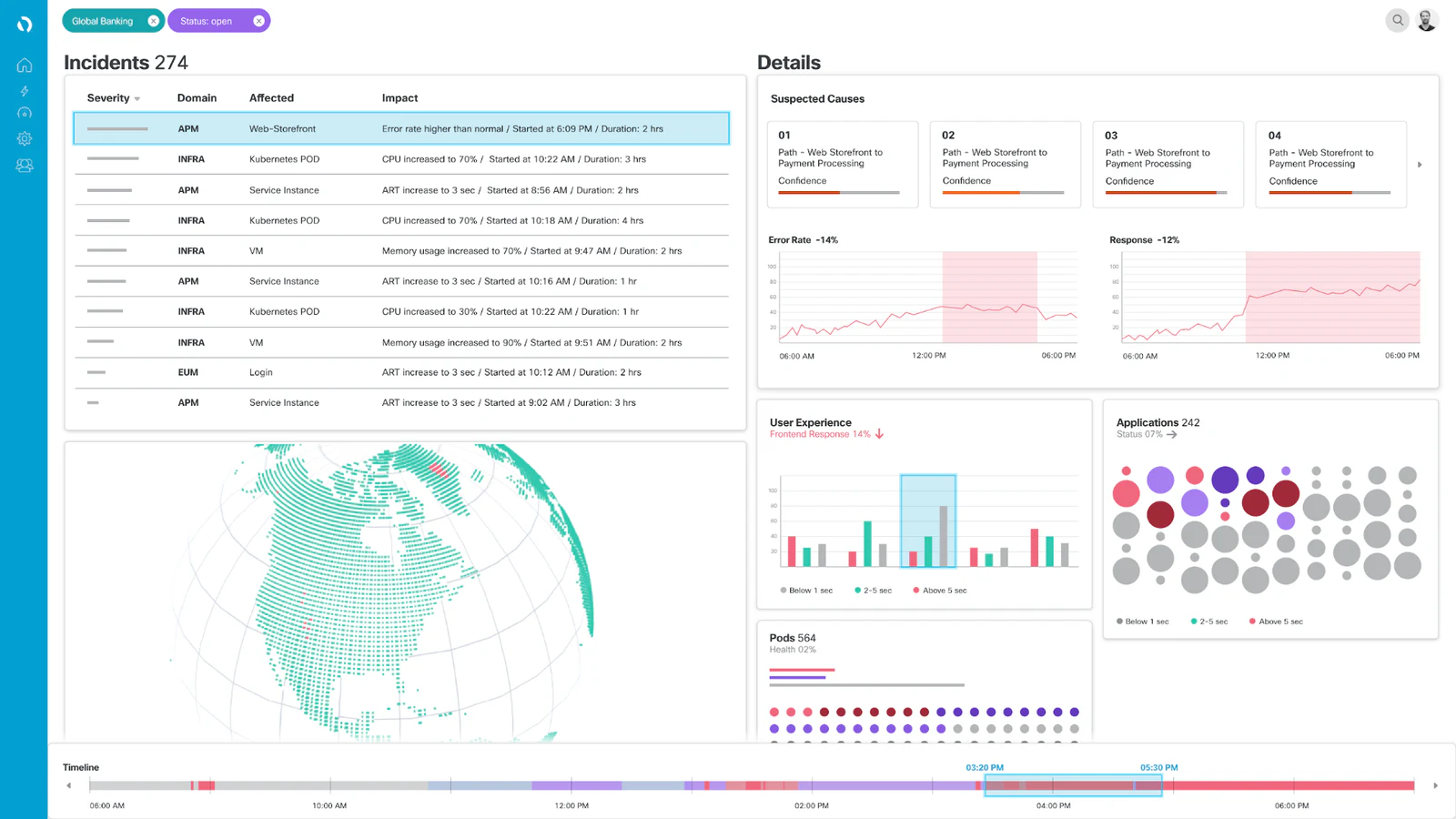Remove the Global Banking filter chip
Viewport: 1456px width, 819px height.
(153, 21)
